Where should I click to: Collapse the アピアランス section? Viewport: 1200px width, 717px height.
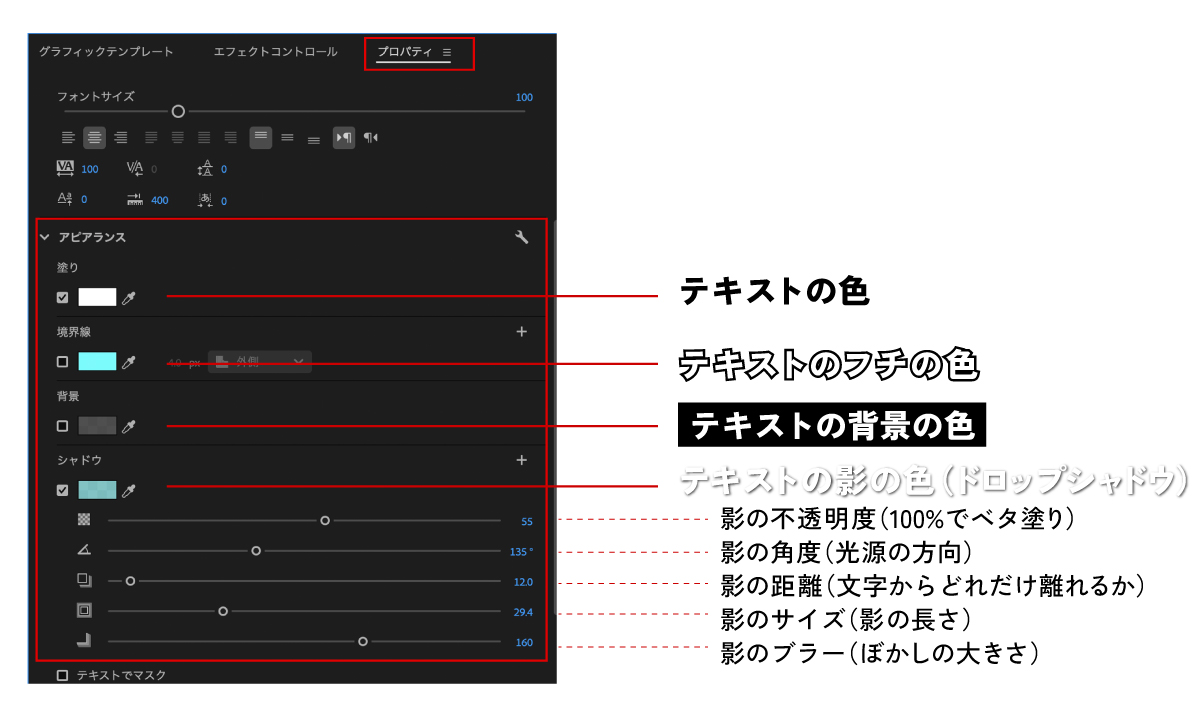(x=44, y=238)
